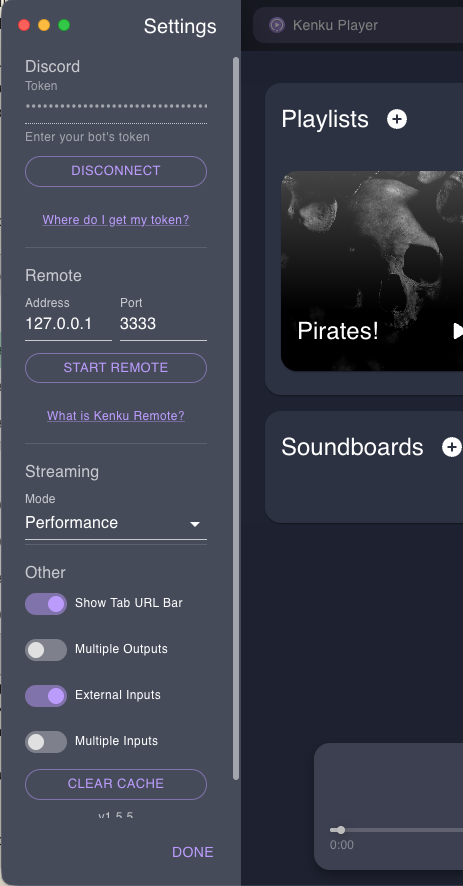Select the Kenku Player tab

(x=358, y=25)
